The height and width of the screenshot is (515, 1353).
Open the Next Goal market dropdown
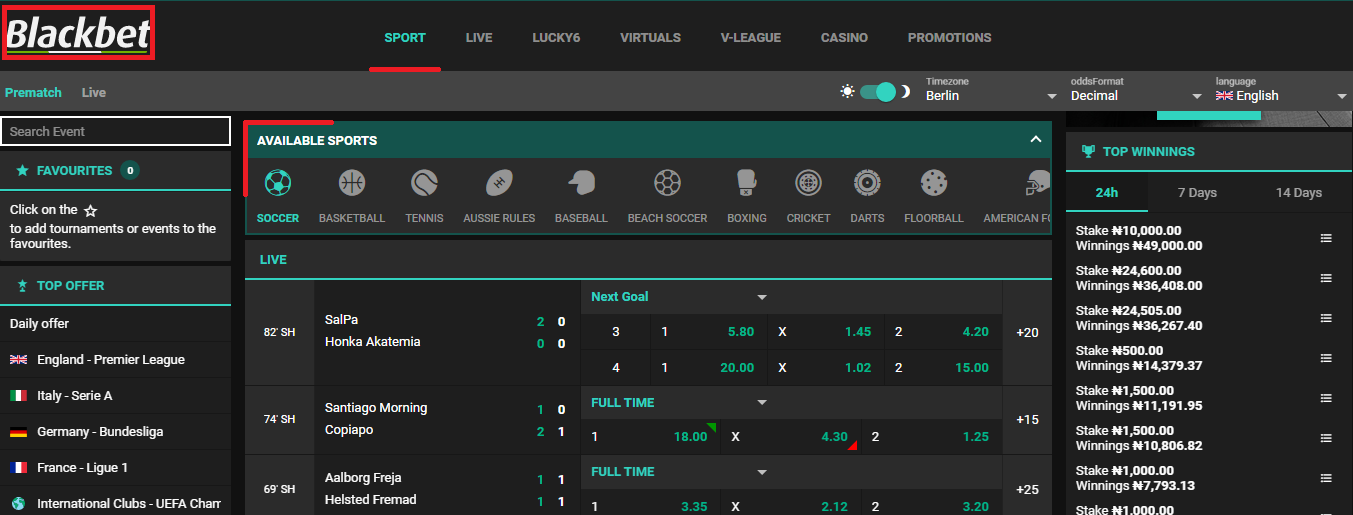point(680,297)
